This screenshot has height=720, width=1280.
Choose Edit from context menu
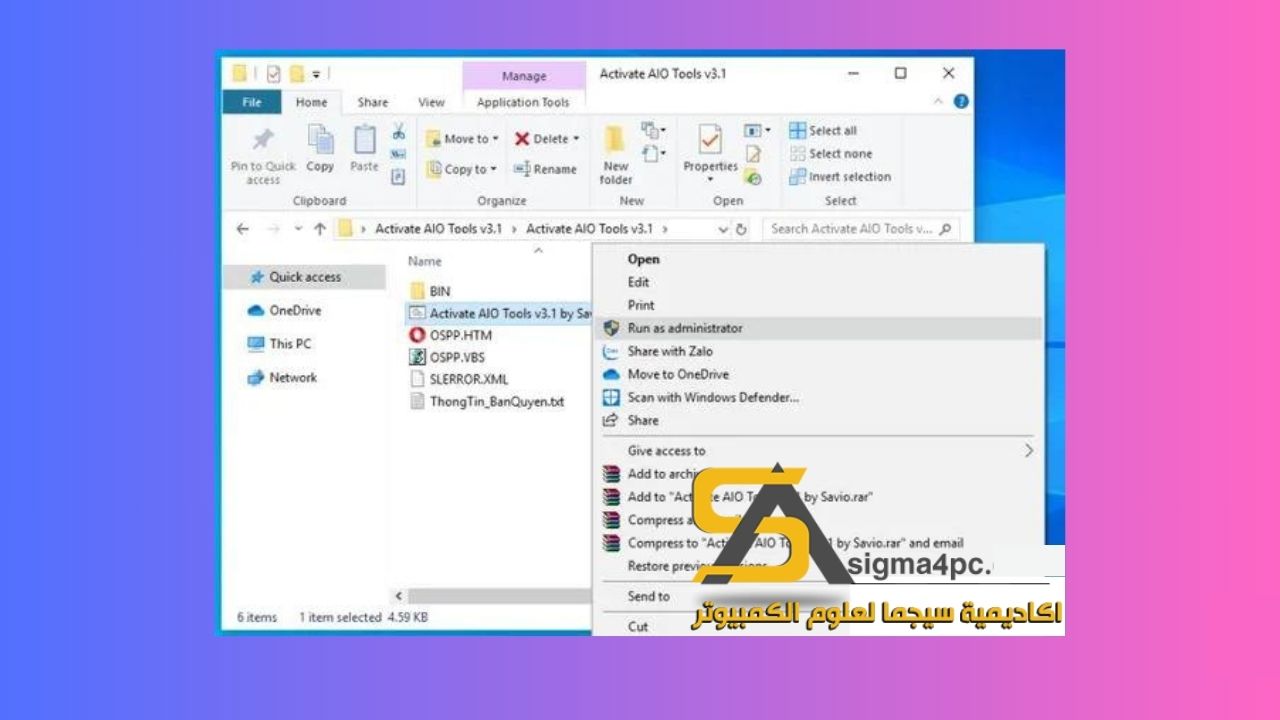coord(818,282)
